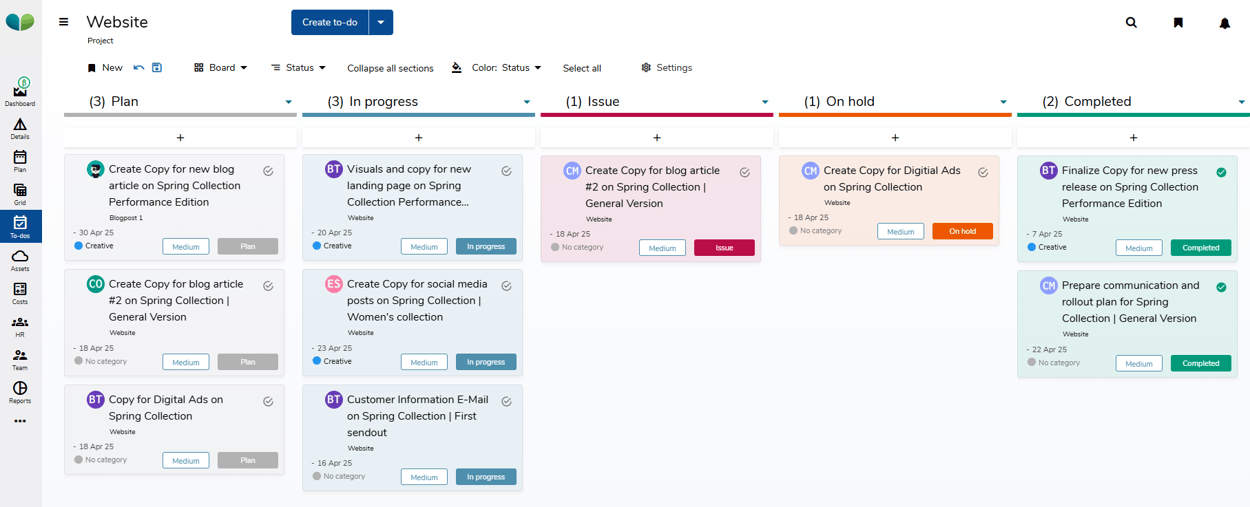Click Collapse all sections

(390, 69)
